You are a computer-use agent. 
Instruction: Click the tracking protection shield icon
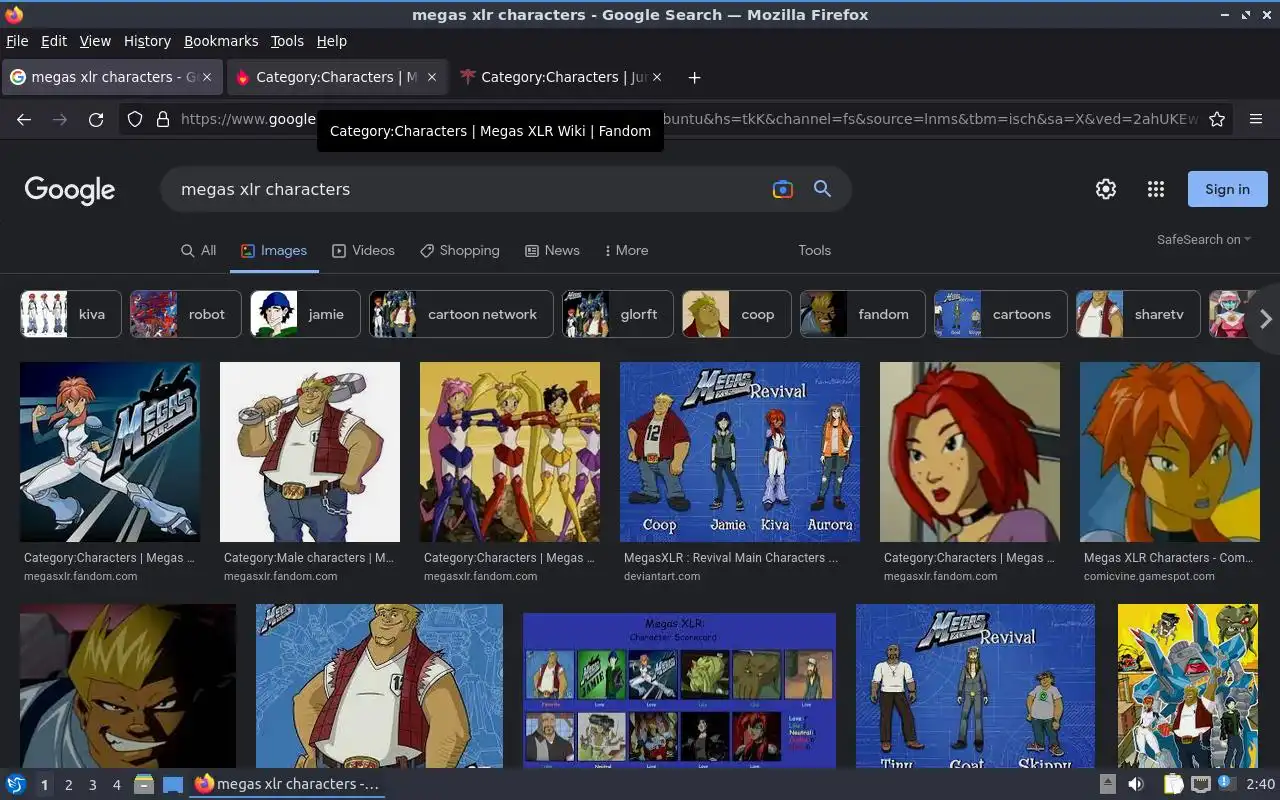[135, 119]
